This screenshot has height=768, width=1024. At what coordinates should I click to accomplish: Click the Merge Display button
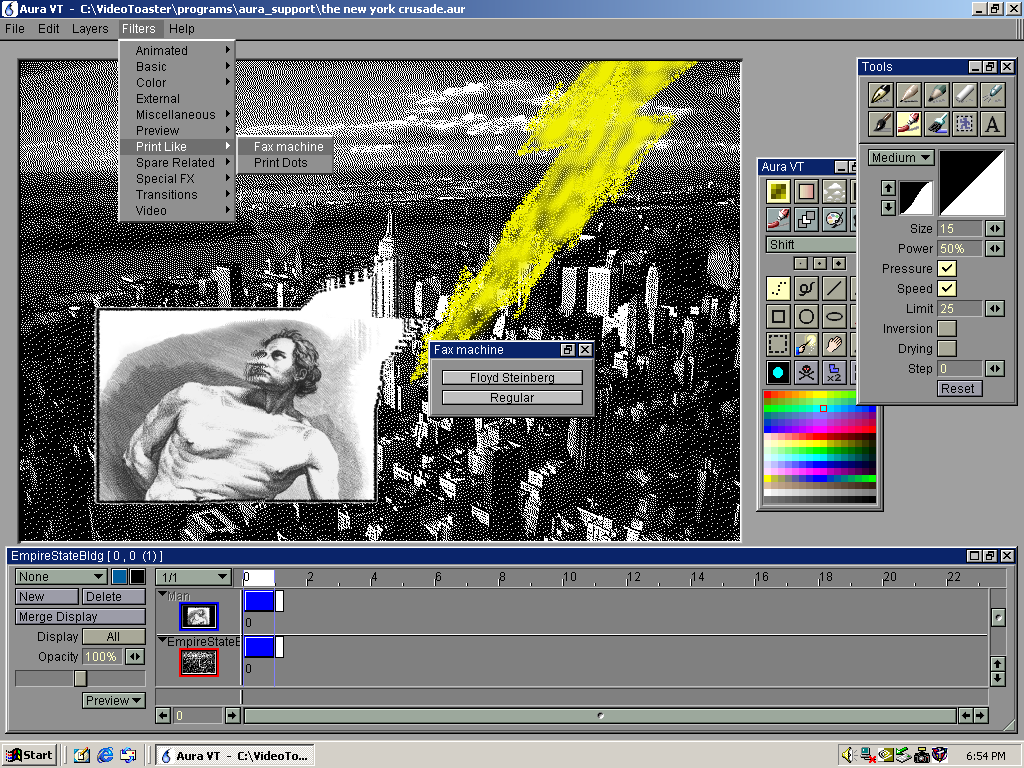pyautogui.click(x=80, y=617)
